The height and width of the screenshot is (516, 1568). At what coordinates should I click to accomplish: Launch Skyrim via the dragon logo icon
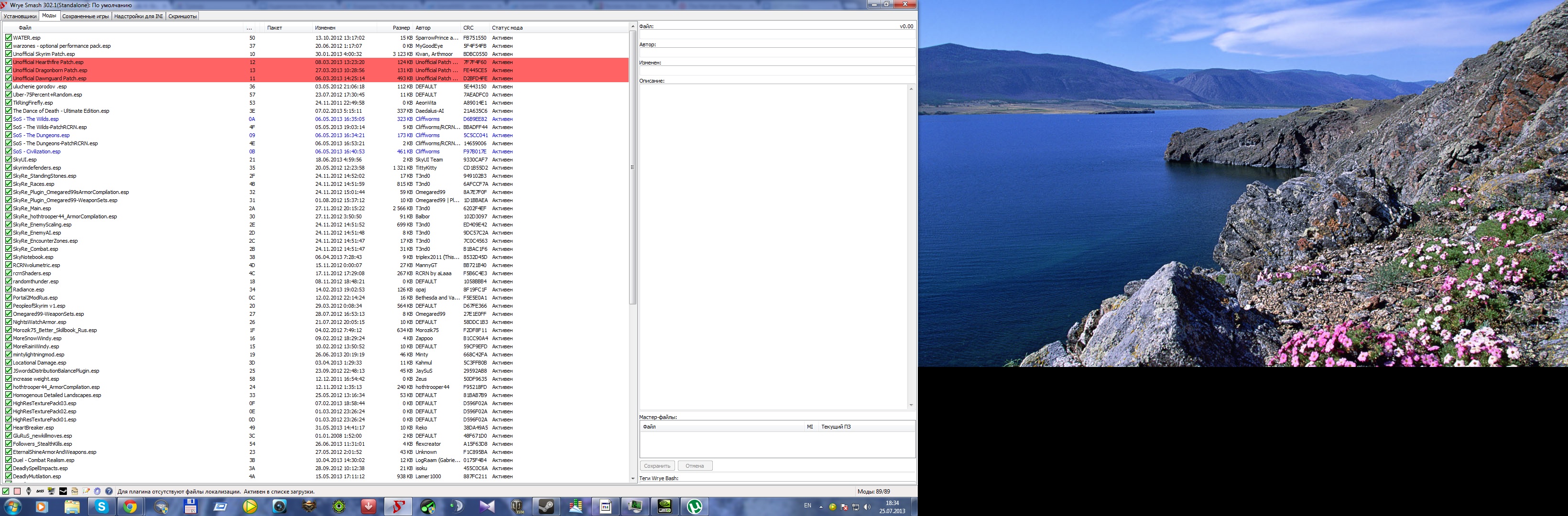29,491
